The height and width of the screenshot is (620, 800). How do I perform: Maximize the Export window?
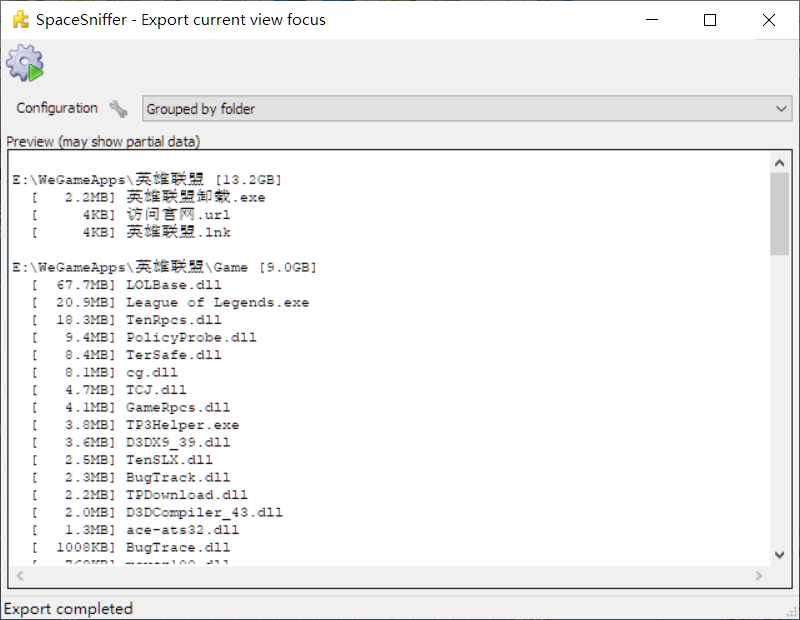(x=710, y=20)
